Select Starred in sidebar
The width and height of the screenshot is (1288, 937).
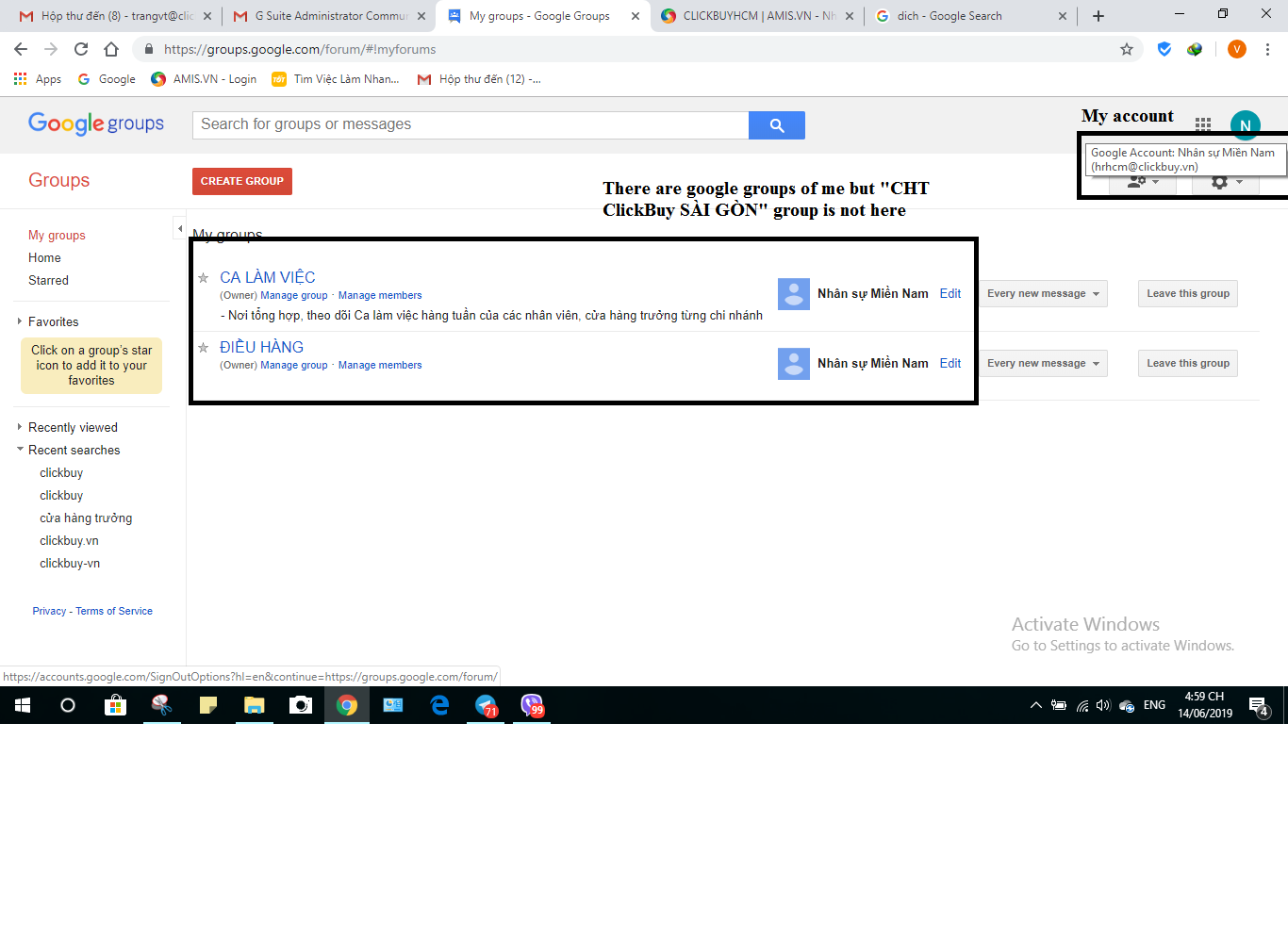[48, 281]
